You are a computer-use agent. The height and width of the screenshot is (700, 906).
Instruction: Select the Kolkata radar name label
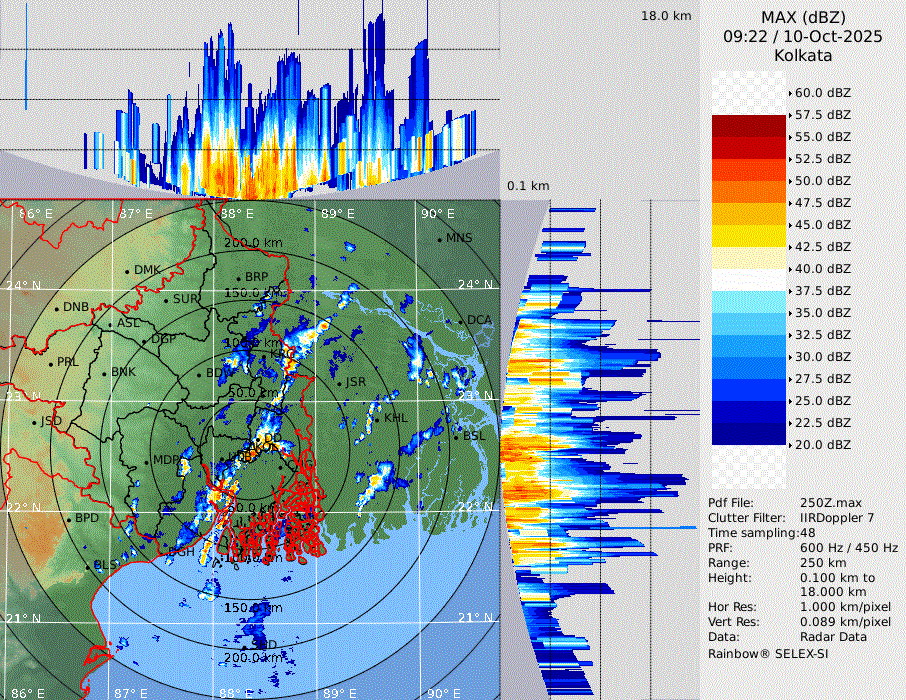tap(802, 56)
